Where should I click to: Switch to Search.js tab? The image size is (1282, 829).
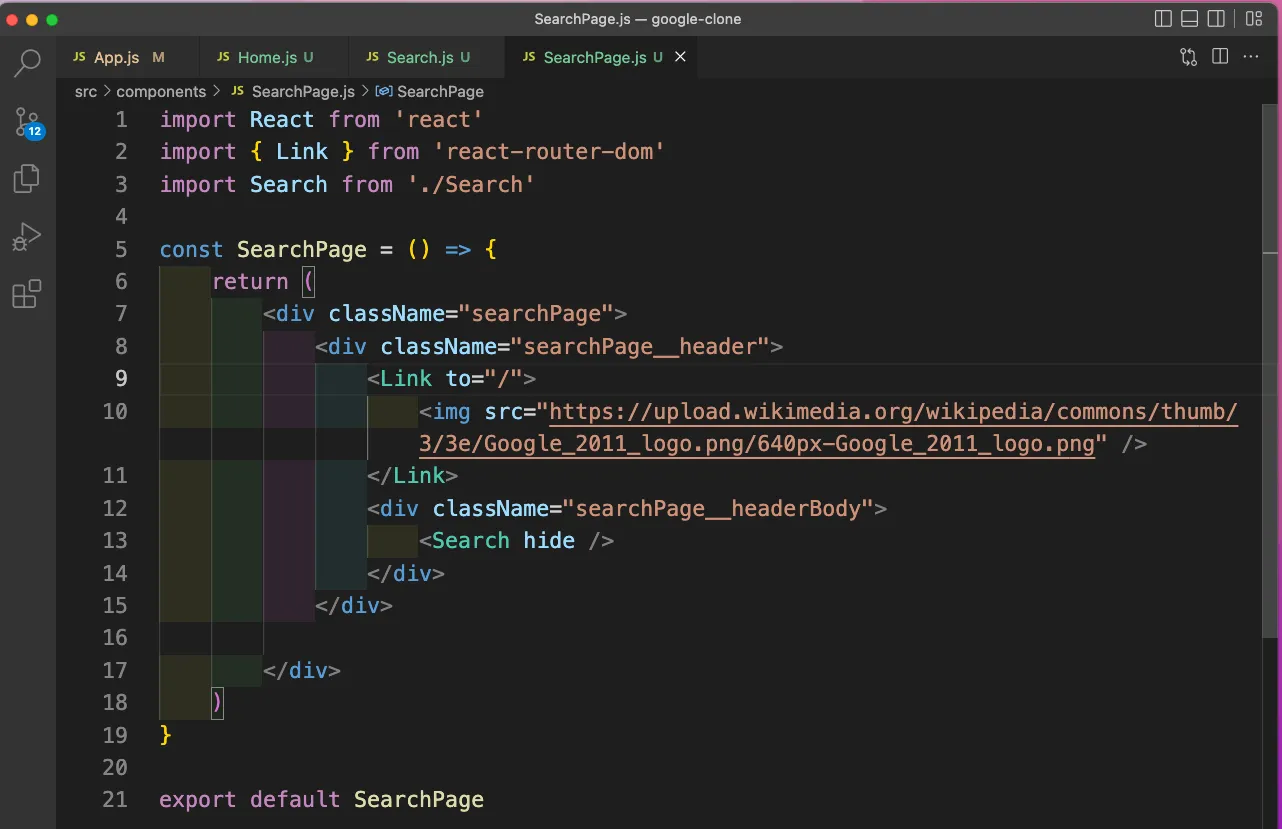point(428,58)
